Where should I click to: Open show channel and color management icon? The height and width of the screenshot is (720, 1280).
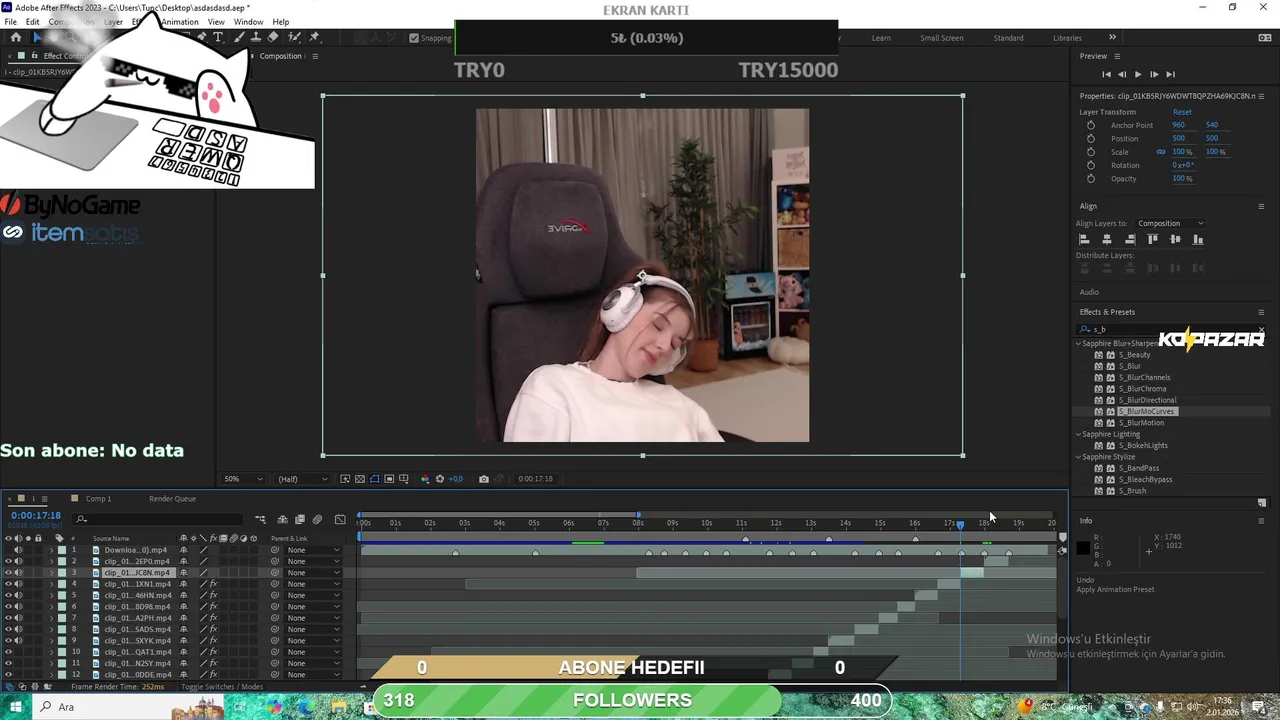(x=425, y=479)
